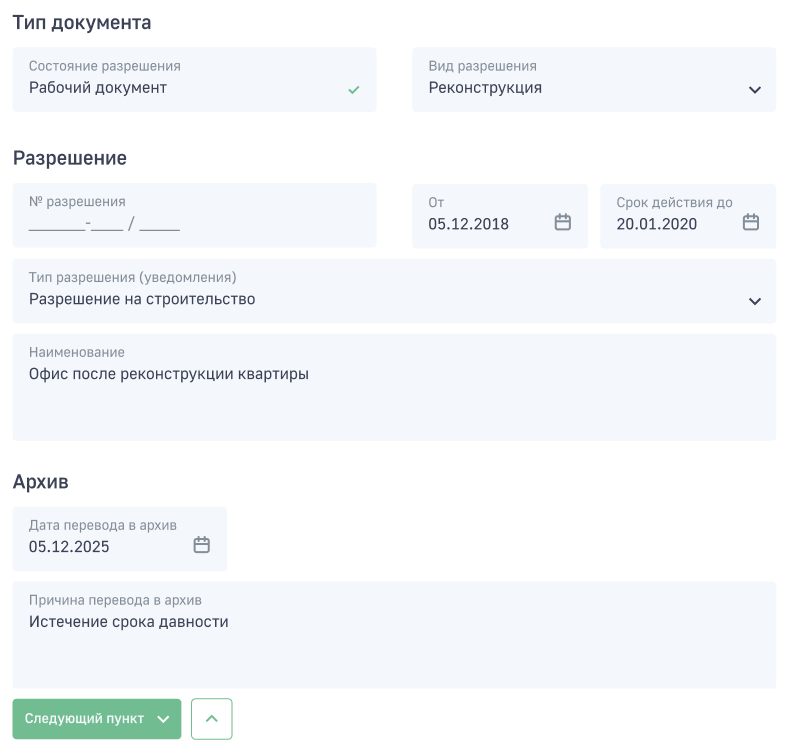The height and width of the screenshot is (753, 811).
Task: Click the 'Наименование' text area
Action: [394, 387]
